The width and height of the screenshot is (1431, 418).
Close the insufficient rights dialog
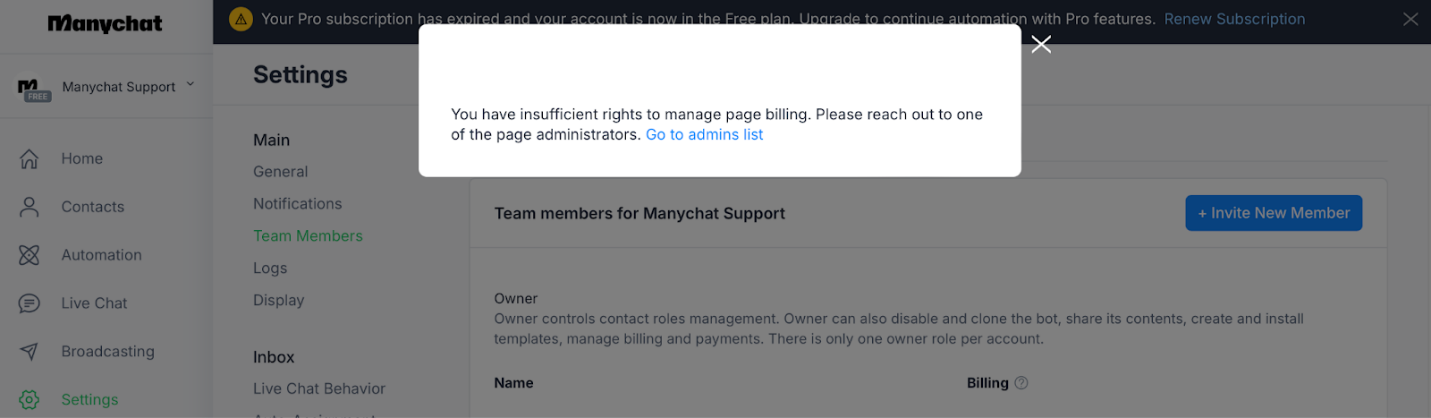point(1041,44)
